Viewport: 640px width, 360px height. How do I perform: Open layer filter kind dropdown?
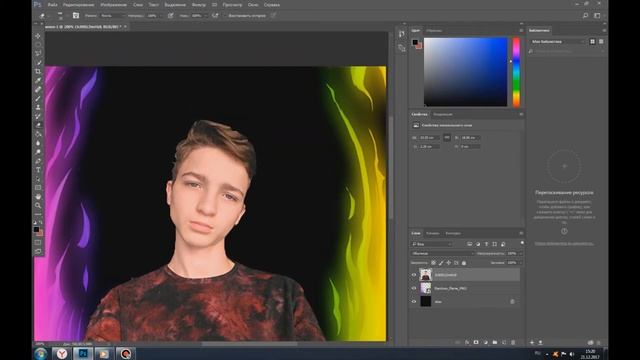pos(432,244)
